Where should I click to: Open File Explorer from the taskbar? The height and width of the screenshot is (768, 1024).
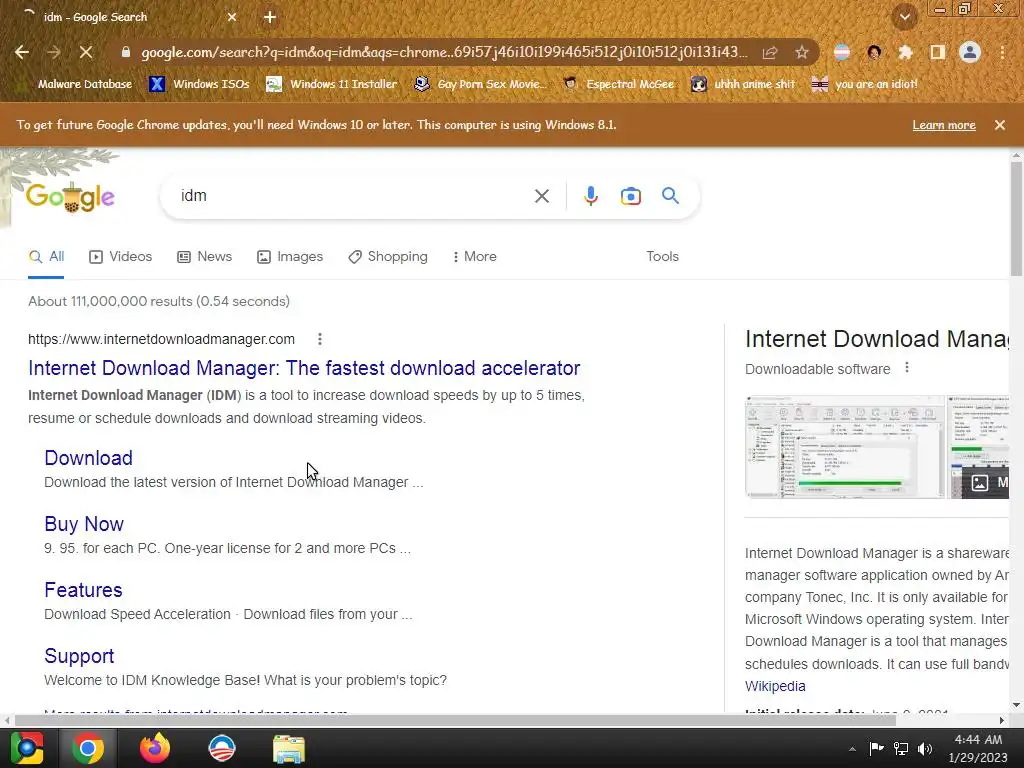click(x=289, y=749)
